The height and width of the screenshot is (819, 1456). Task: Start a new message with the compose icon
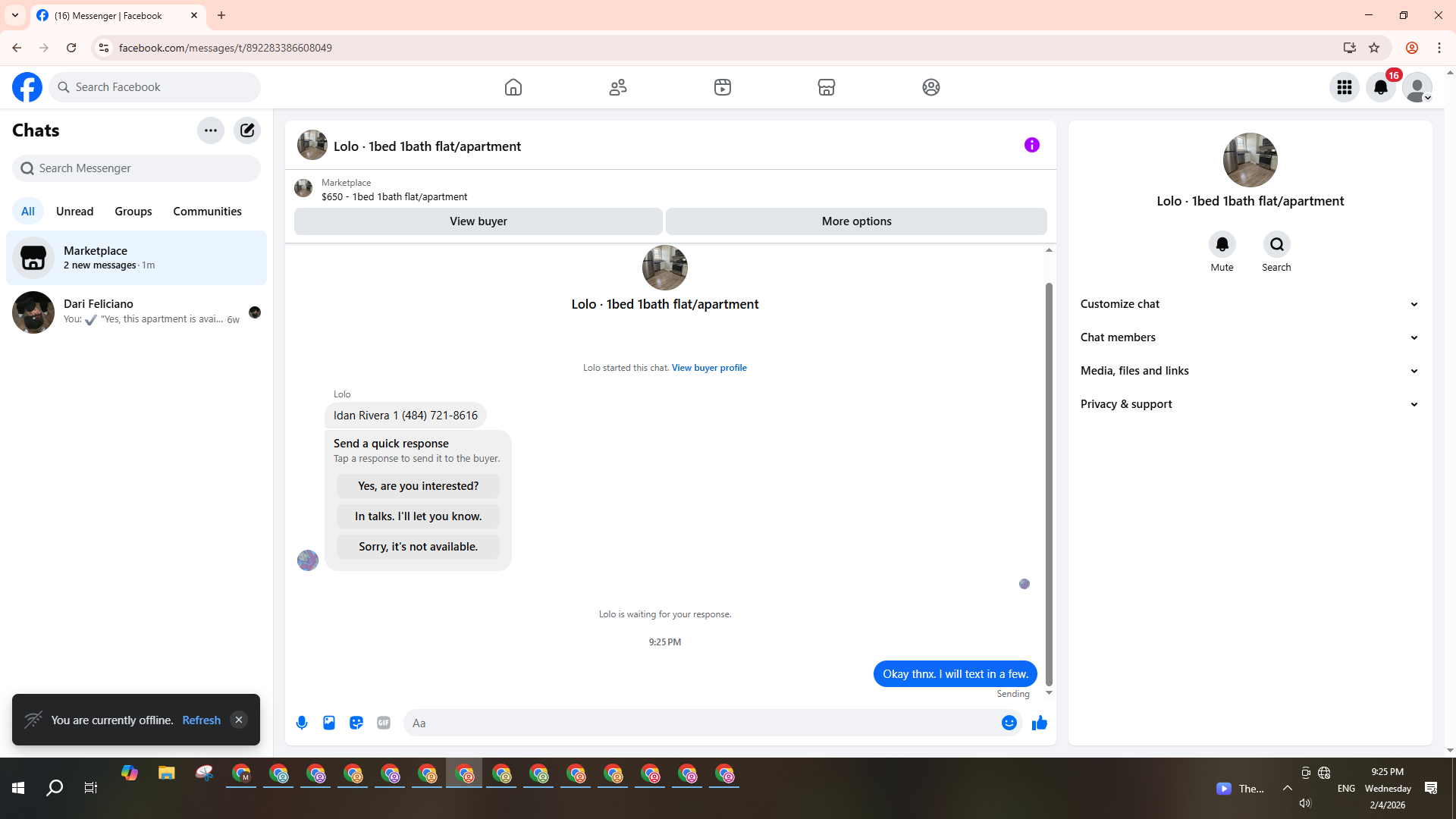247,130
